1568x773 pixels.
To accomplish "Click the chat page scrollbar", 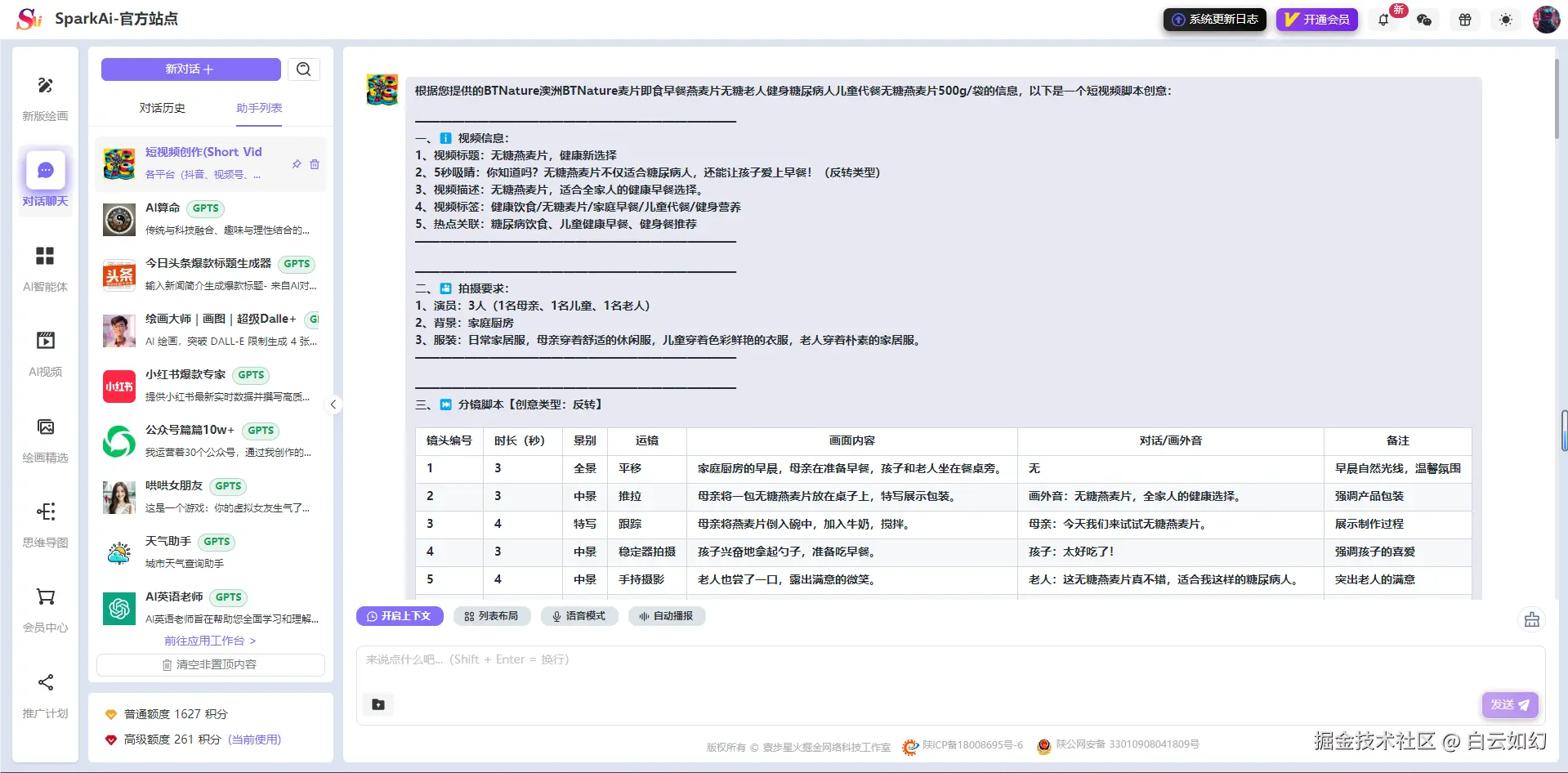I will point(1557,98).
